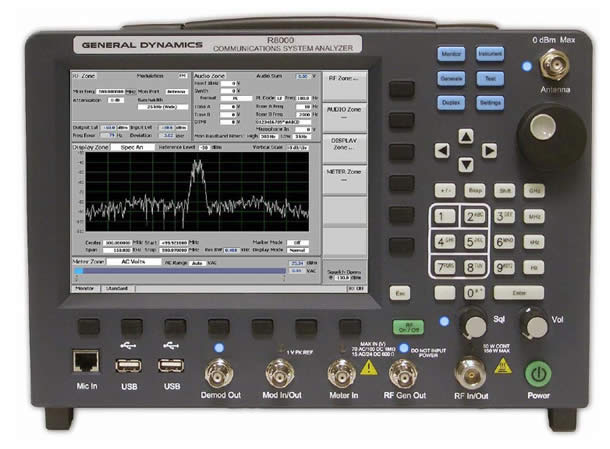Hit the 2 ABC keypad key

coord(474,216)
